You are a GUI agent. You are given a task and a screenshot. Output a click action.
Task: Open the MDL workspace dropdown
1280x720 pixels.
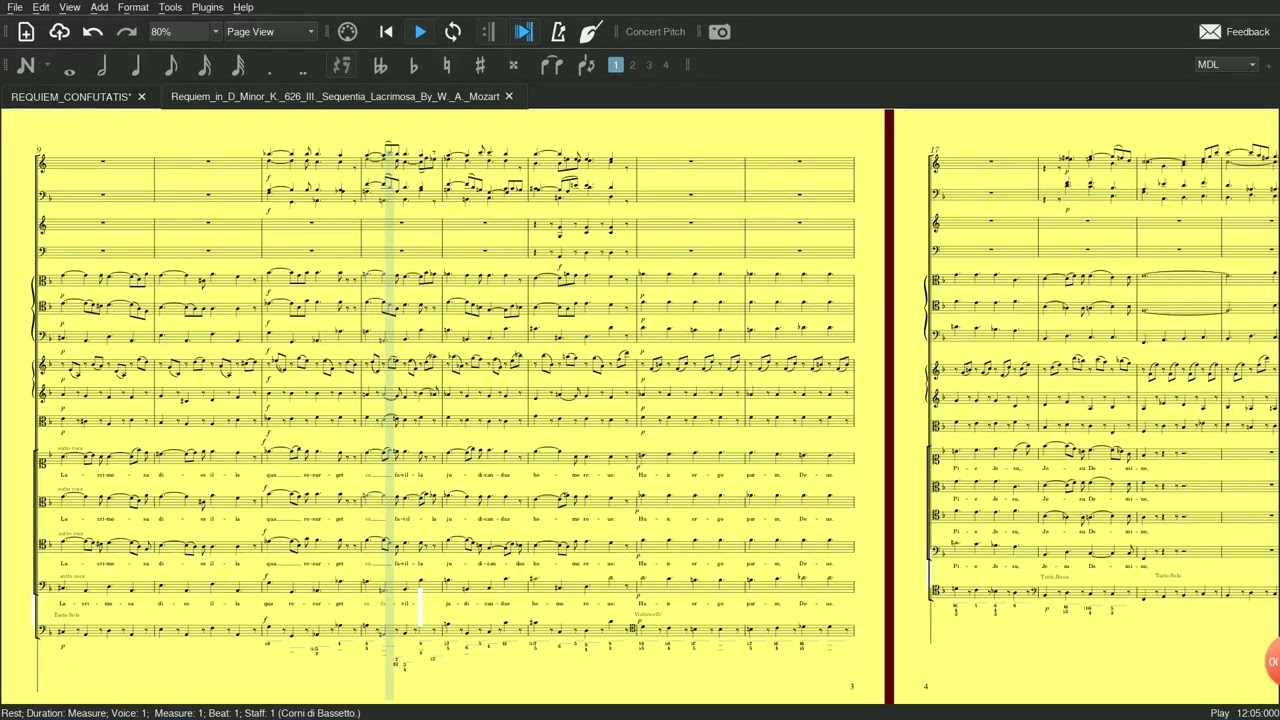point(1227,65)
